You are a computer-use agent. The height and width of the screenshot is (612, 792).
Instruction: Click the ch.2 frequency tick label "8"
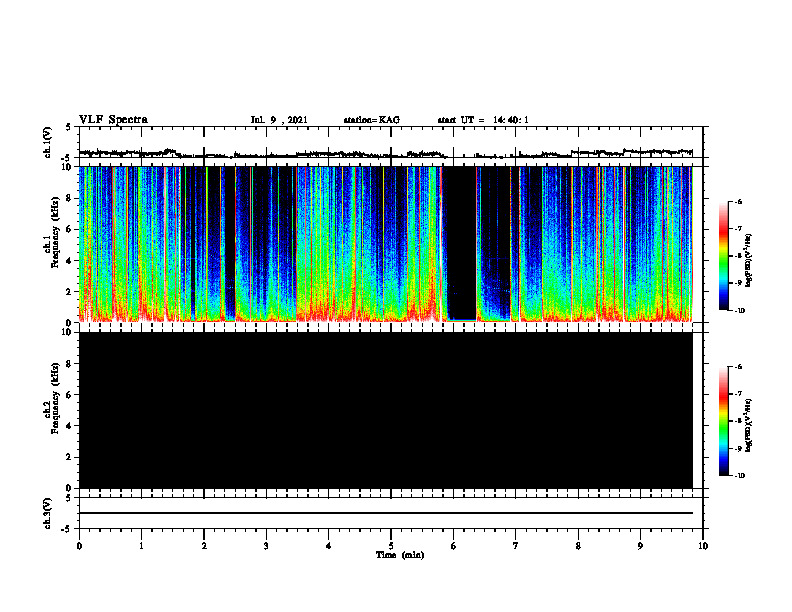coord(70,364)
